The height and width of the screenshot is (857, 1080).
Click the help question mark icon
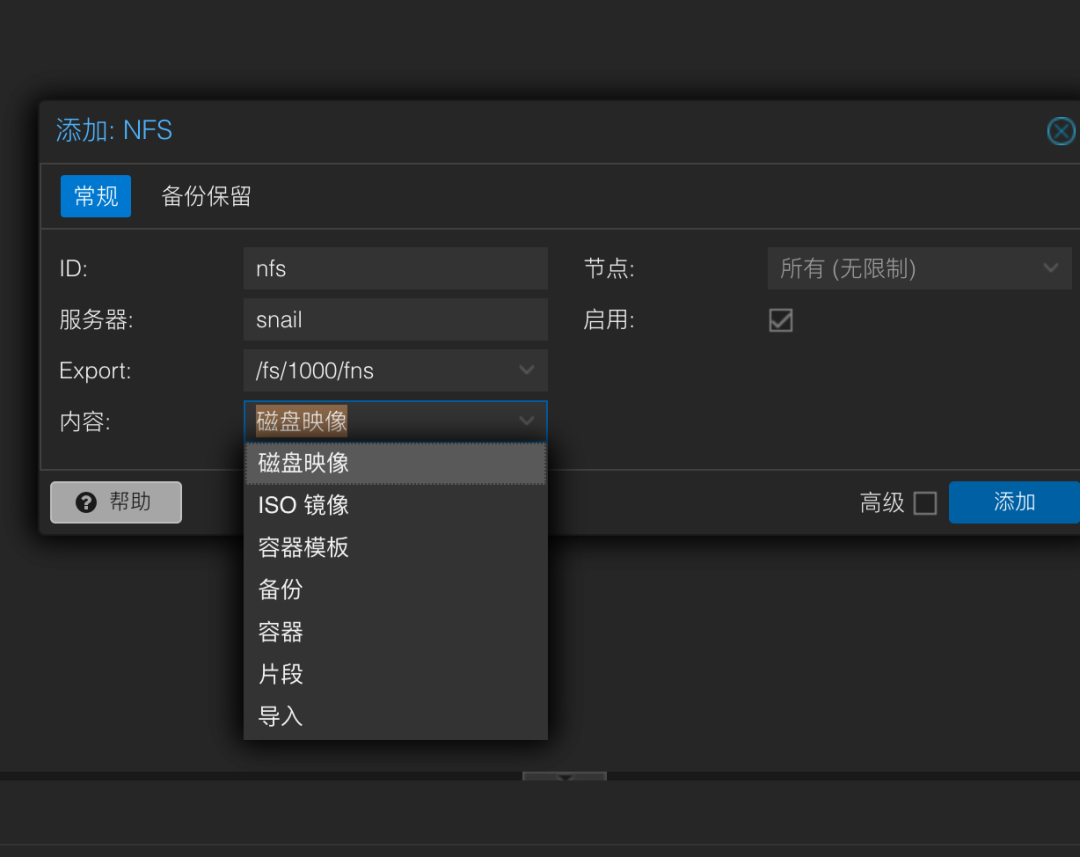(x=86, y=502)
